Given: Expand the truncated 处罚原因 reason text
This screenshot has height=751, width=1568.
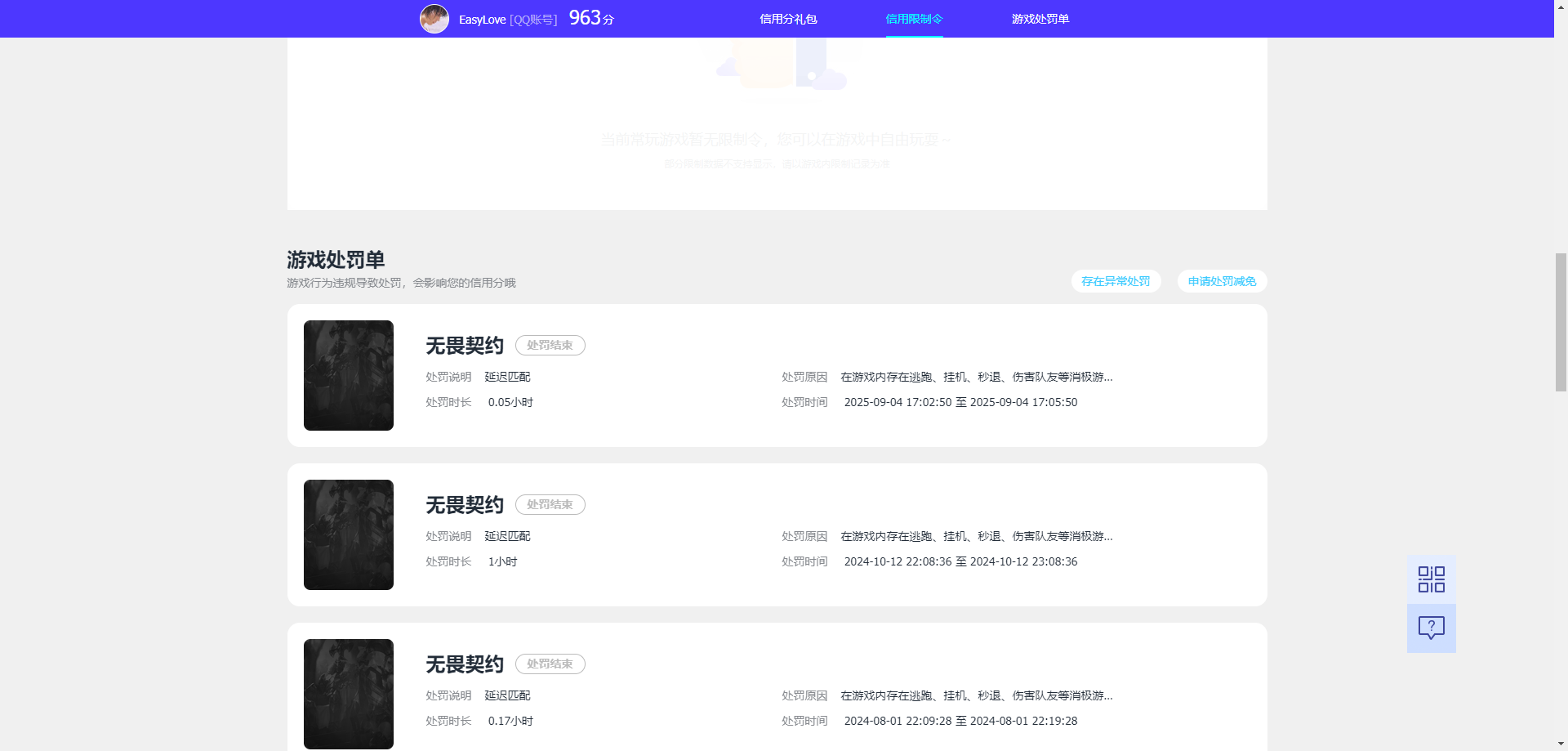Looking at the screenshot, I should point(976,377).
